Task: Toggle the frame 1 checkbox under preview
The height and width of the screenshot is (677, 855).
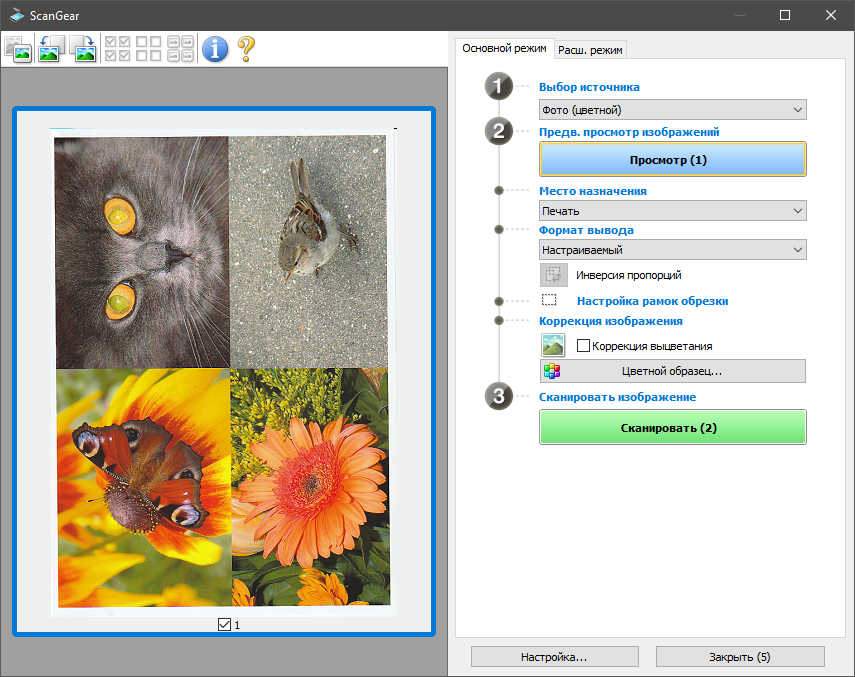Action: (x=224, y=625)
